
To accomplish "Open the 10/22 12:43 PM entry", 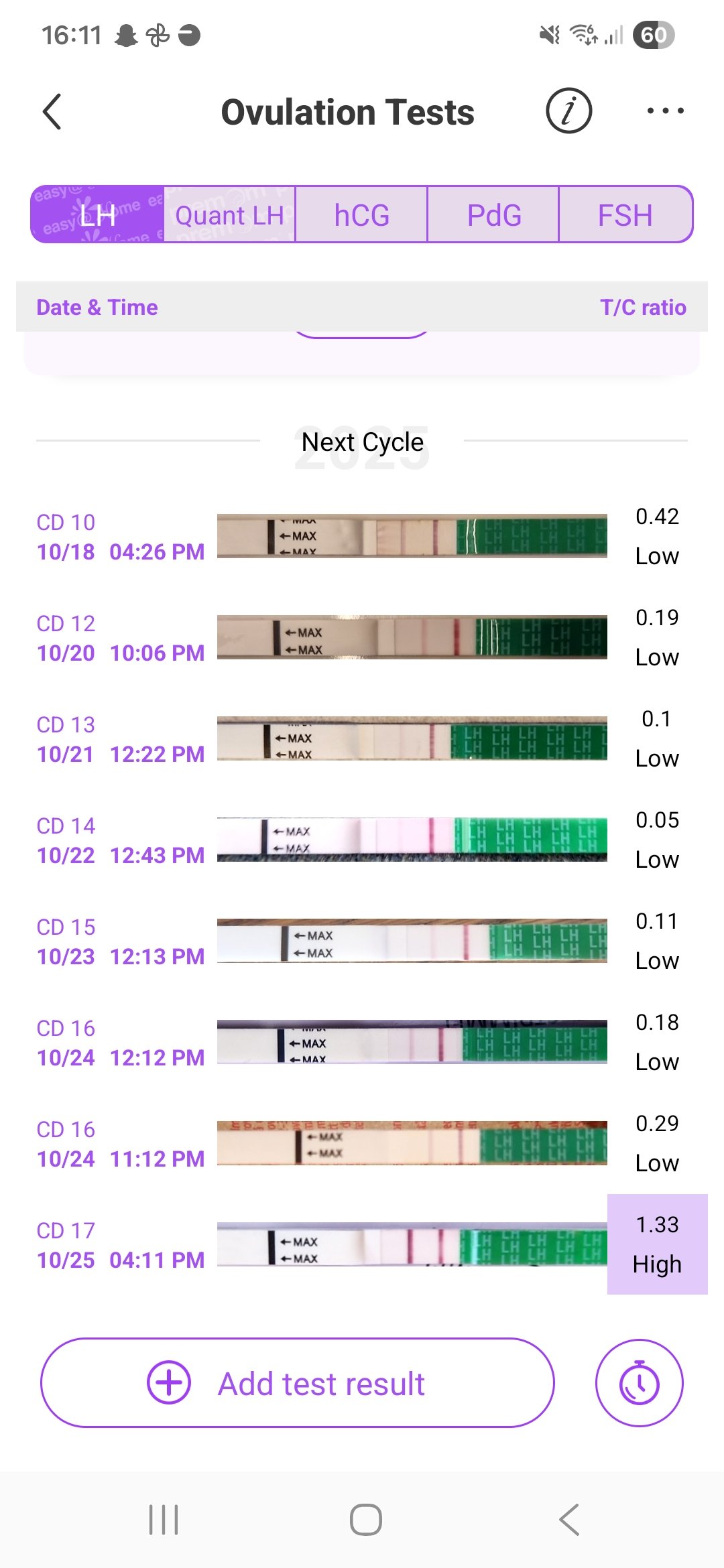I will pos(121,841).
